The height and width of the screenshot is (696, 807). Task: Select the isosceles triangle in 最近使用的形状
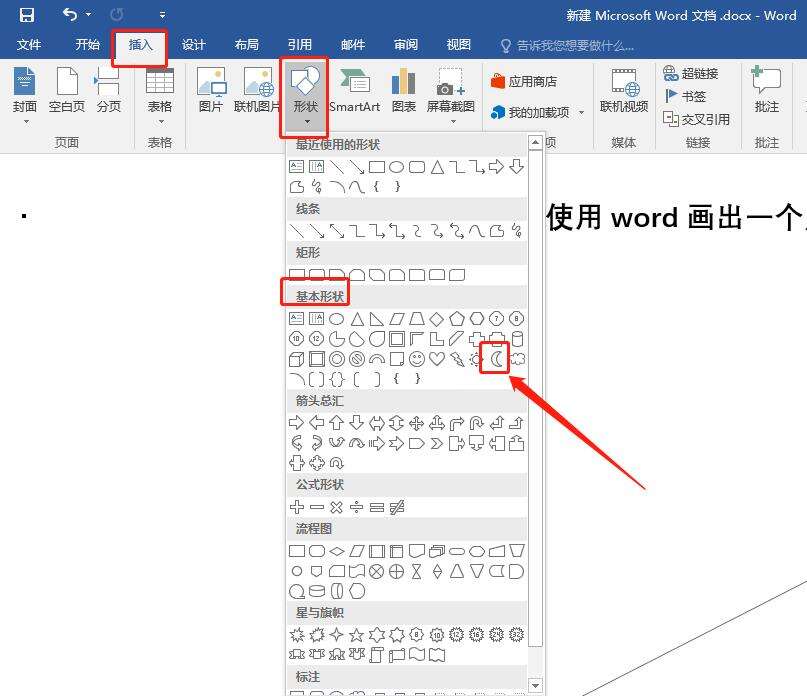pyautogui.click(x=437, y=167)
